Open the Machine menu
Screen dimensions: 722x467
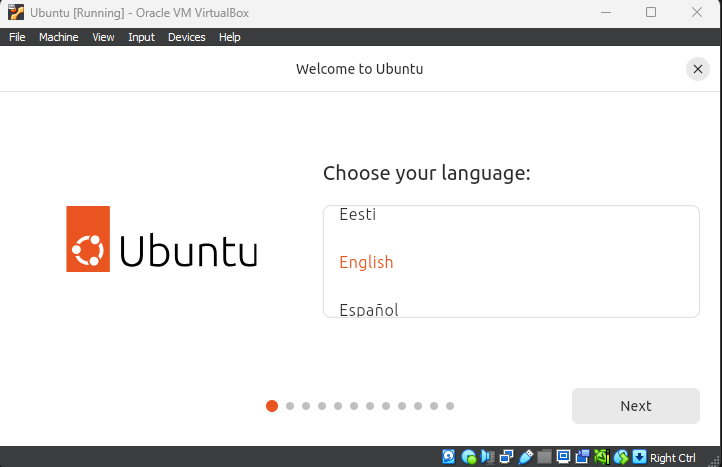(x=58, y=37)
